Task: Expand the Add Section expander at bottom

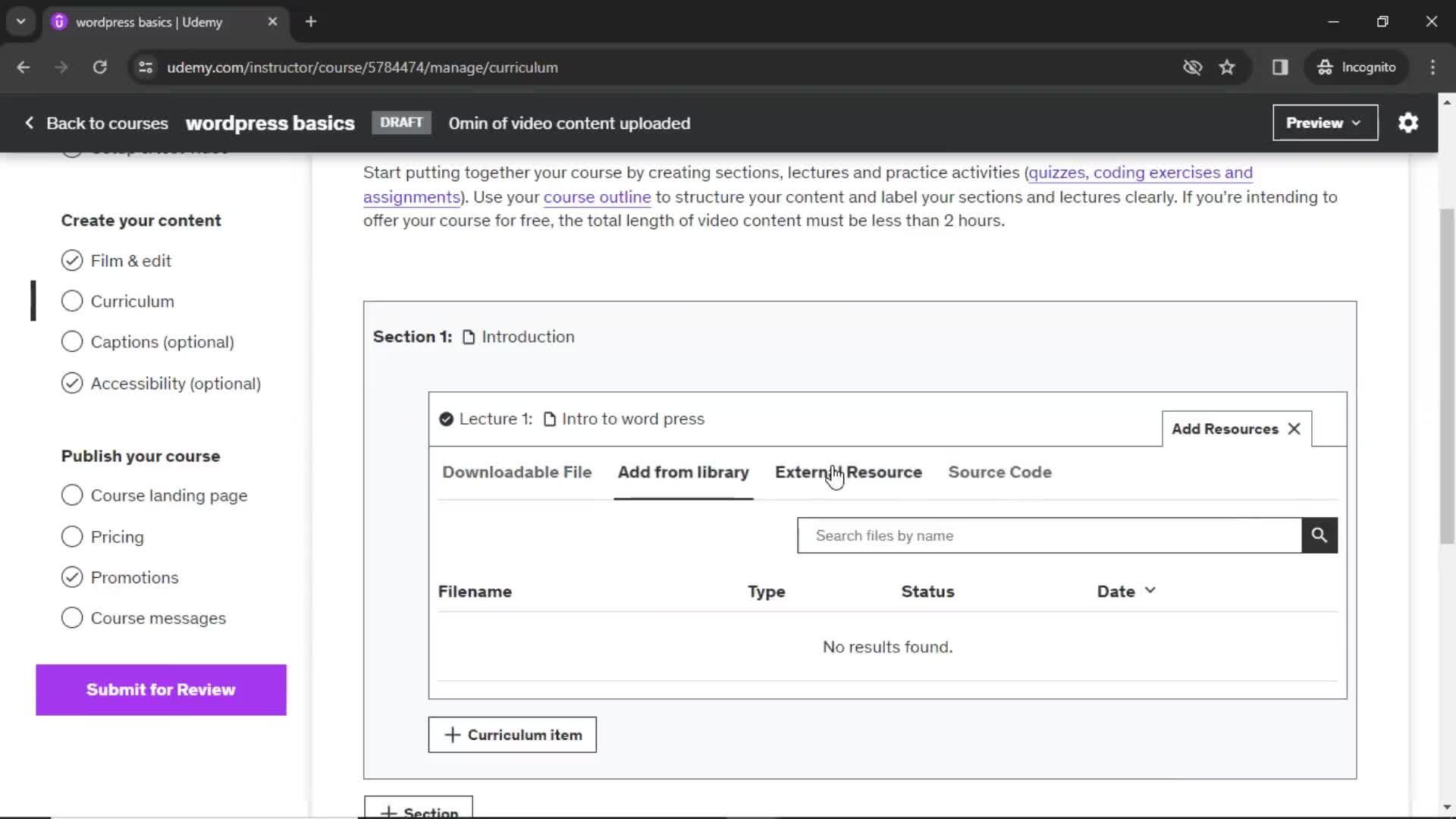Action: pyautogui.click(x=418, y=810)
